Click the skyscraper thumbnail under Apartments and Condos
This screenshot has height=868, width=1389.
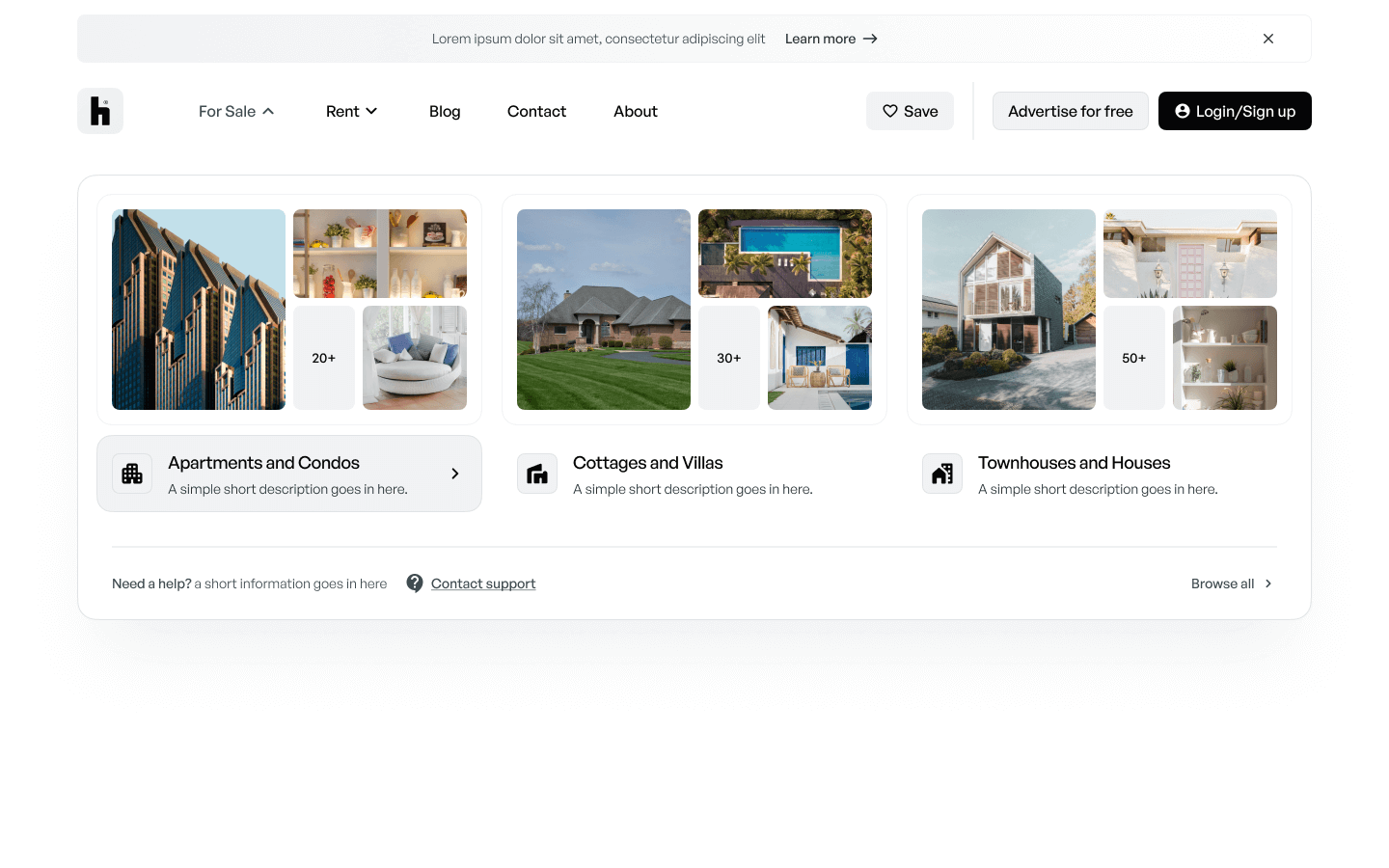(198, 310)
